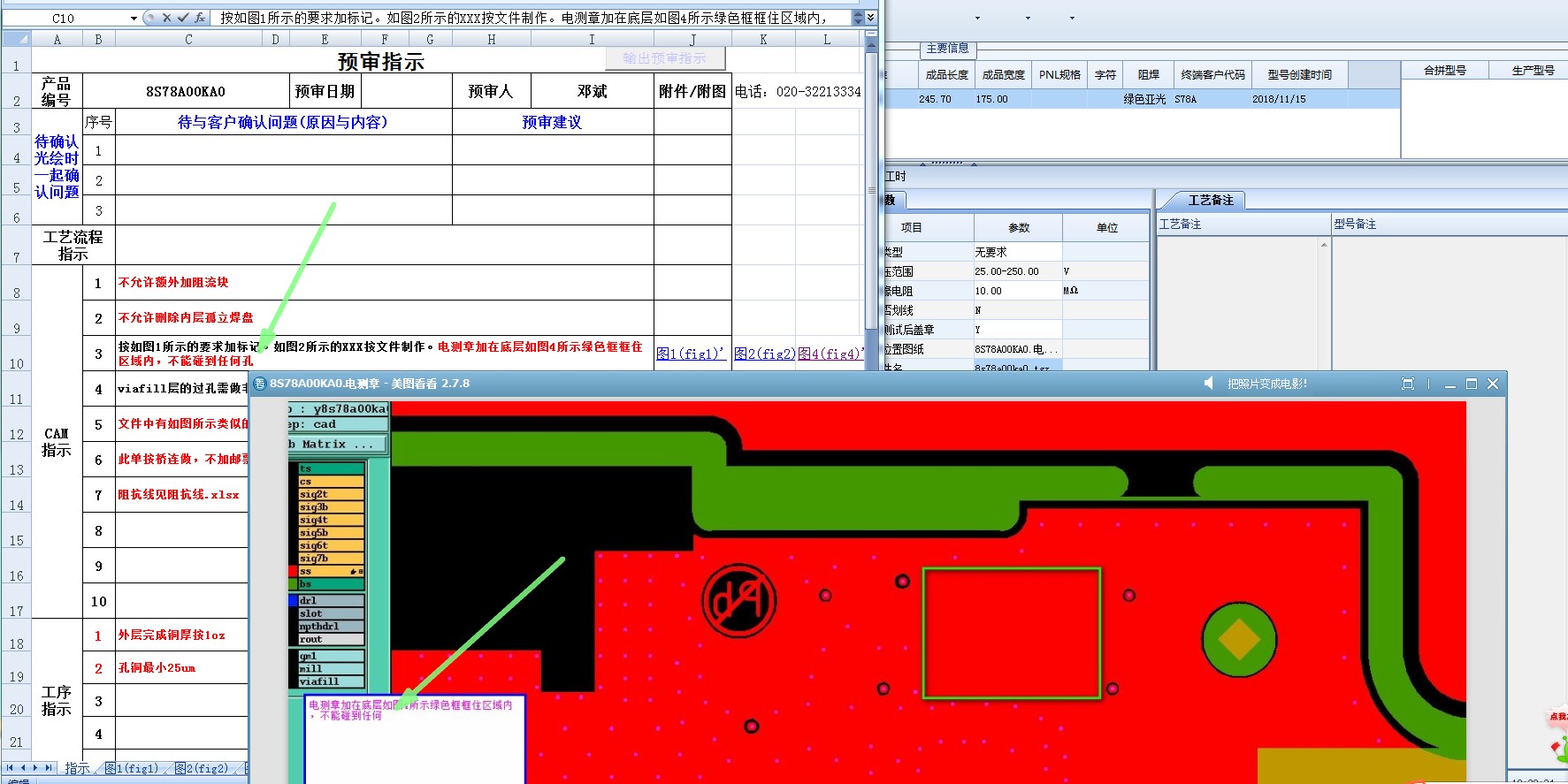Click the speaker icon in the image viewer title bar

point(1209,384)
